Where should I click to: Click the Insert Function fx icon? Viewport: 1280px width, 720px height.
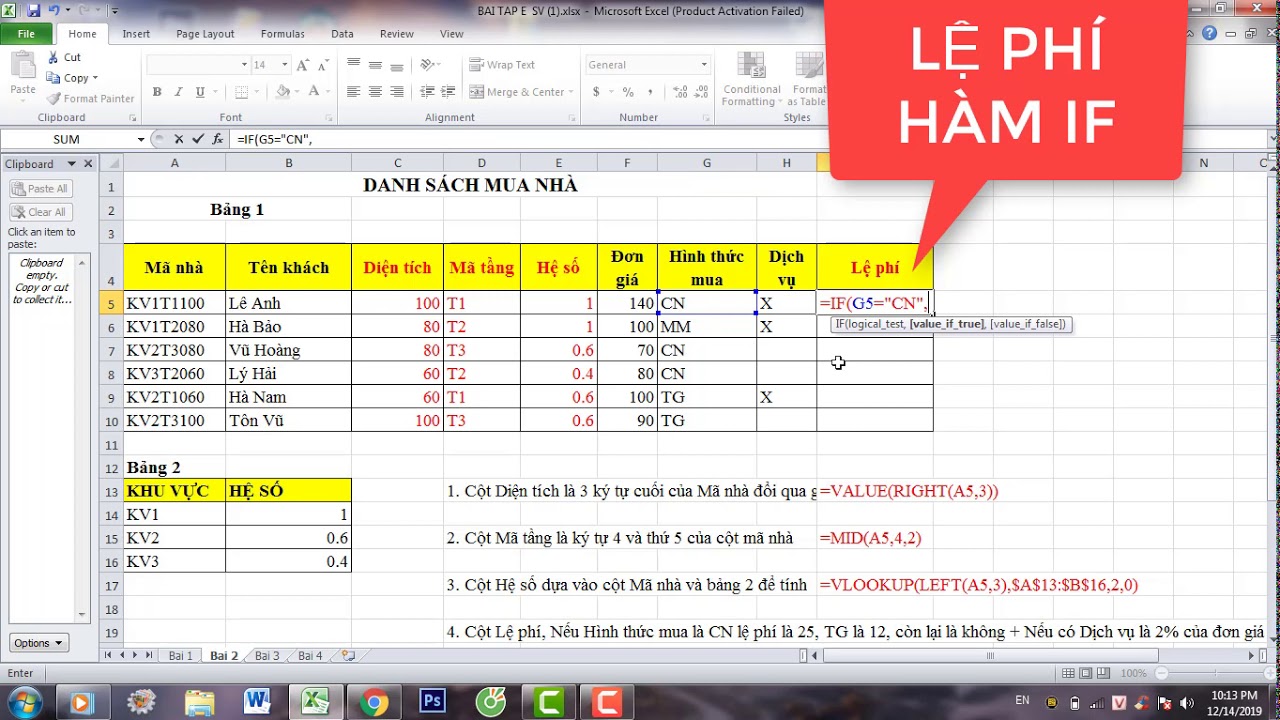tap(218, 139)
